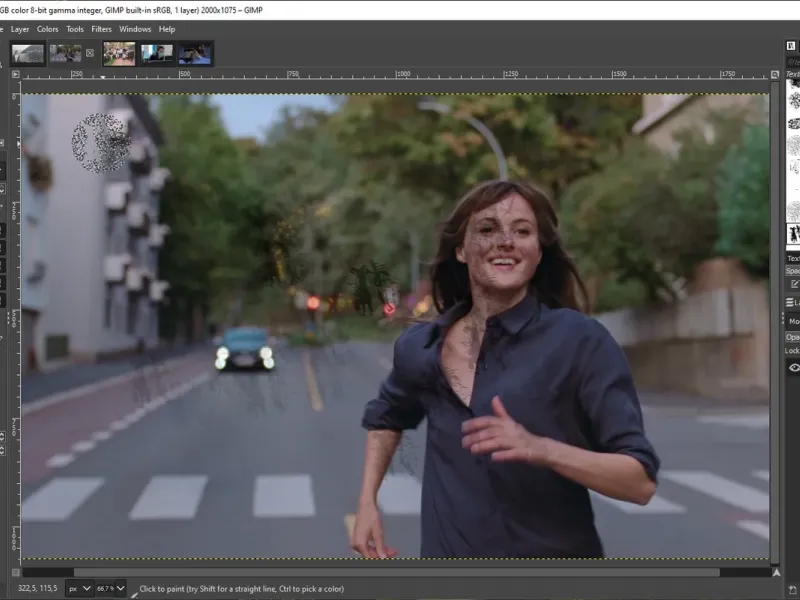Switch to the first image thumbnail tab
The height and width of the screenshot is (600, 800).
coord(27,53)
